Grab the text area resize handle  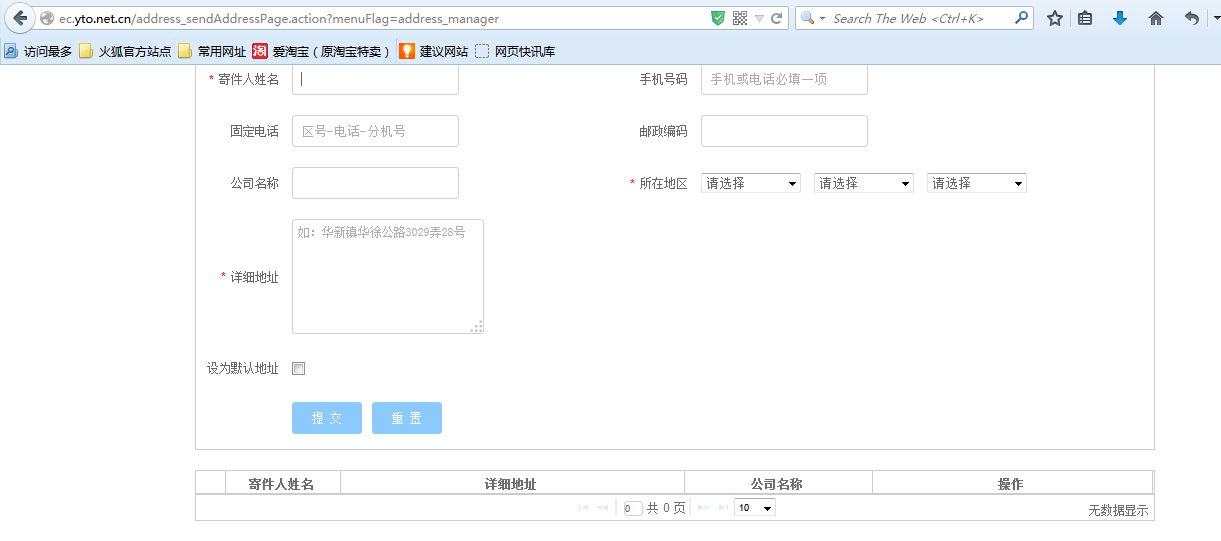[477, 326]
